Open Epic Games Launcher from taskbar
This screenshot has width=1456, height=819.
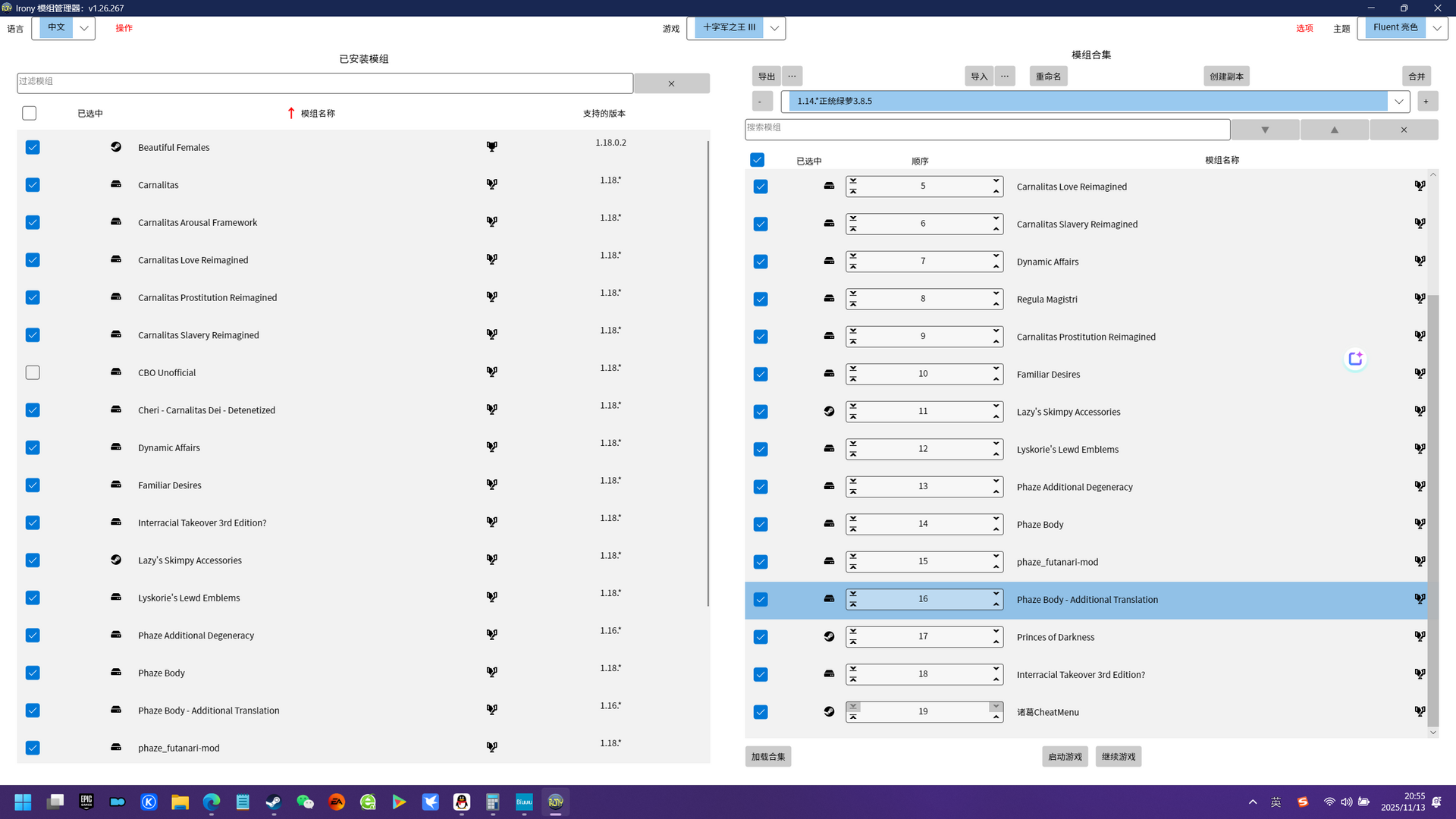(86, 802)
